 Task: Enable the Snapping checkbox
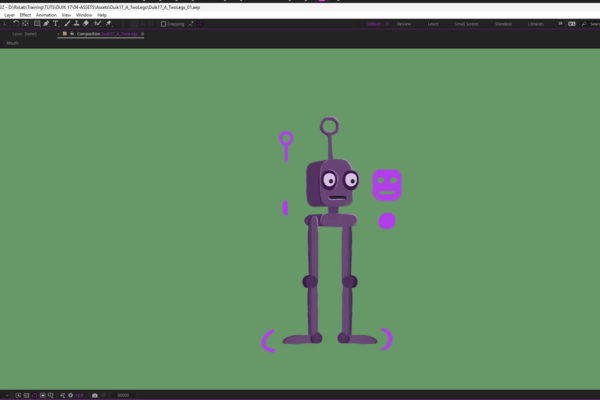164,23
